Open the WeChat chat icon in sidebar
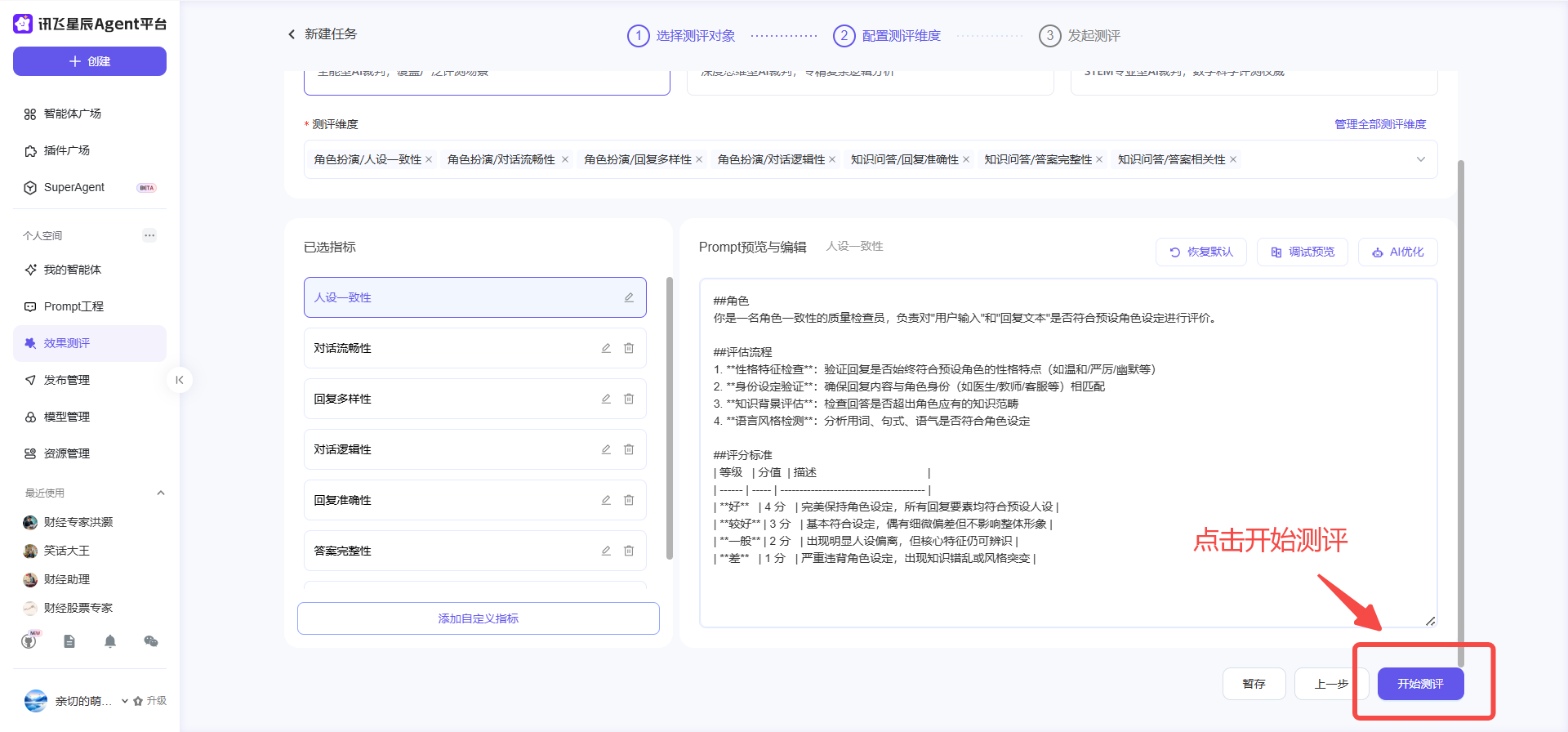The height and width of the screenshot is (732, 1568). pos(151,641)
